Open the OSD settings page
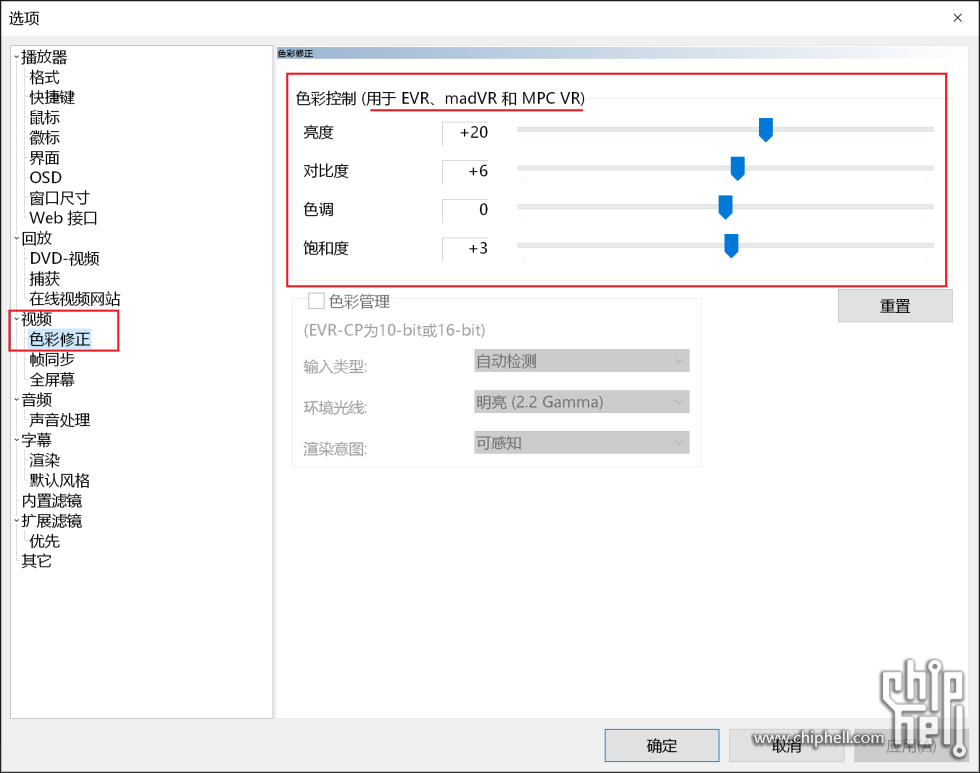Viewport: 980px width, 773px height. click(x=45, y=178)
